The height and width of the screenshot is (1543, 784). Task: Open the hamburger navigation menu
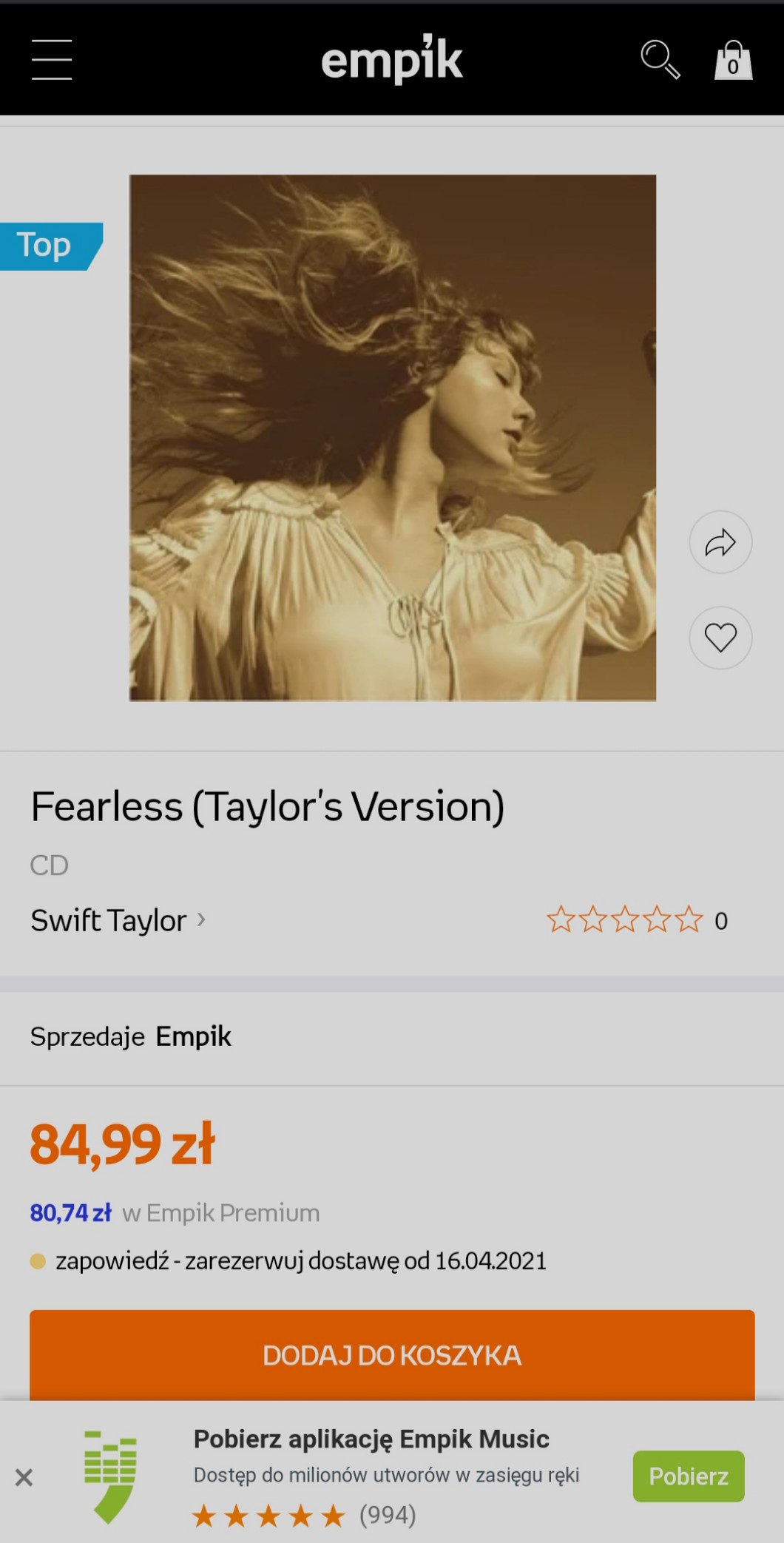(52, 60)
